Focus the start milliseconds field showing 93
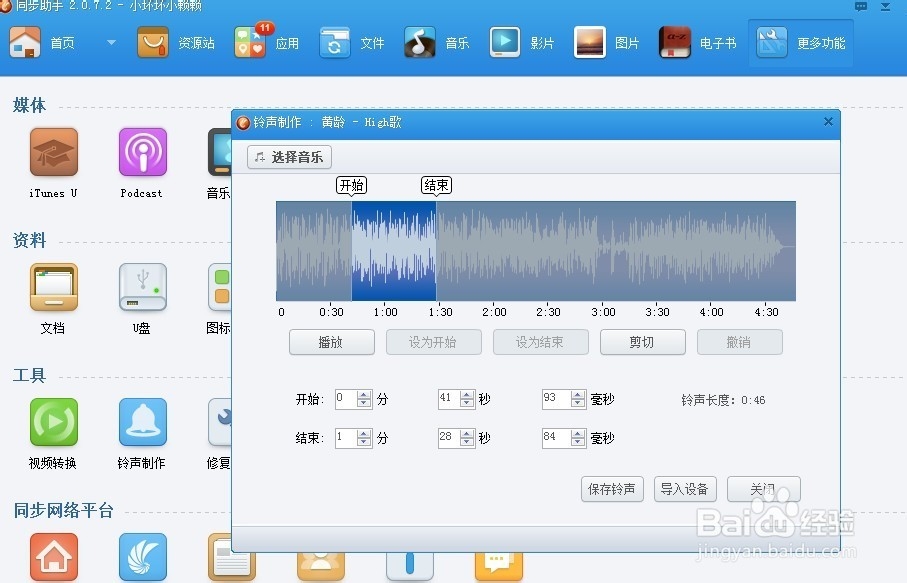Image resolution: width=907 pixels, height=583 pixels. pos(556,398)
